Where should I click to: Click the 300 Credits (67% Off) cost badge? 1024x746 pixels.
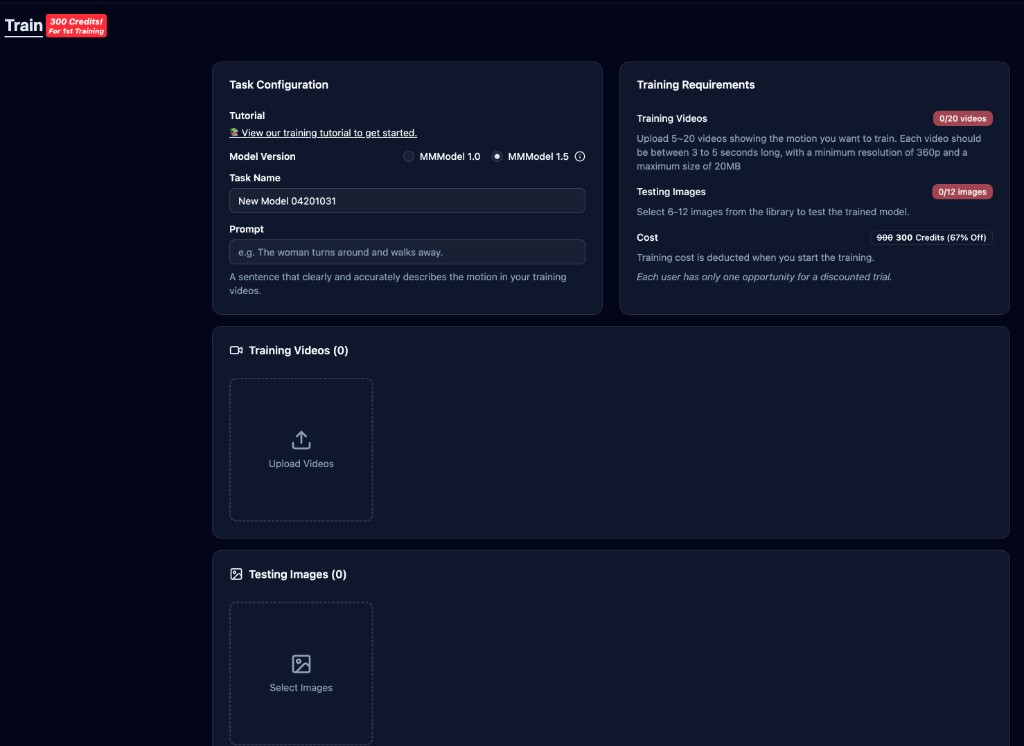pos(931,238)
